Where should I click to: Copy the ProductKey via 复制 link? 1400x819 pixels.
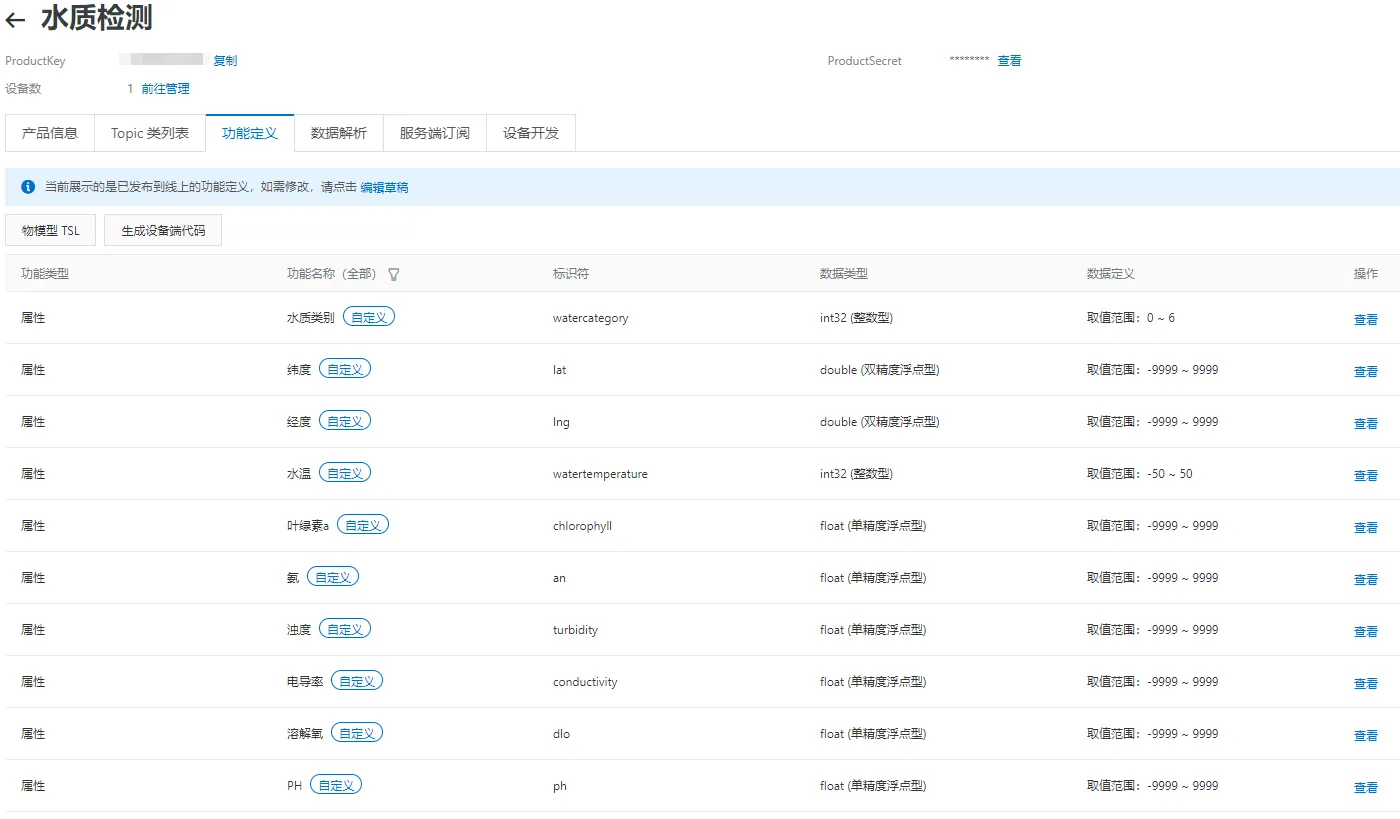(225, 61)
